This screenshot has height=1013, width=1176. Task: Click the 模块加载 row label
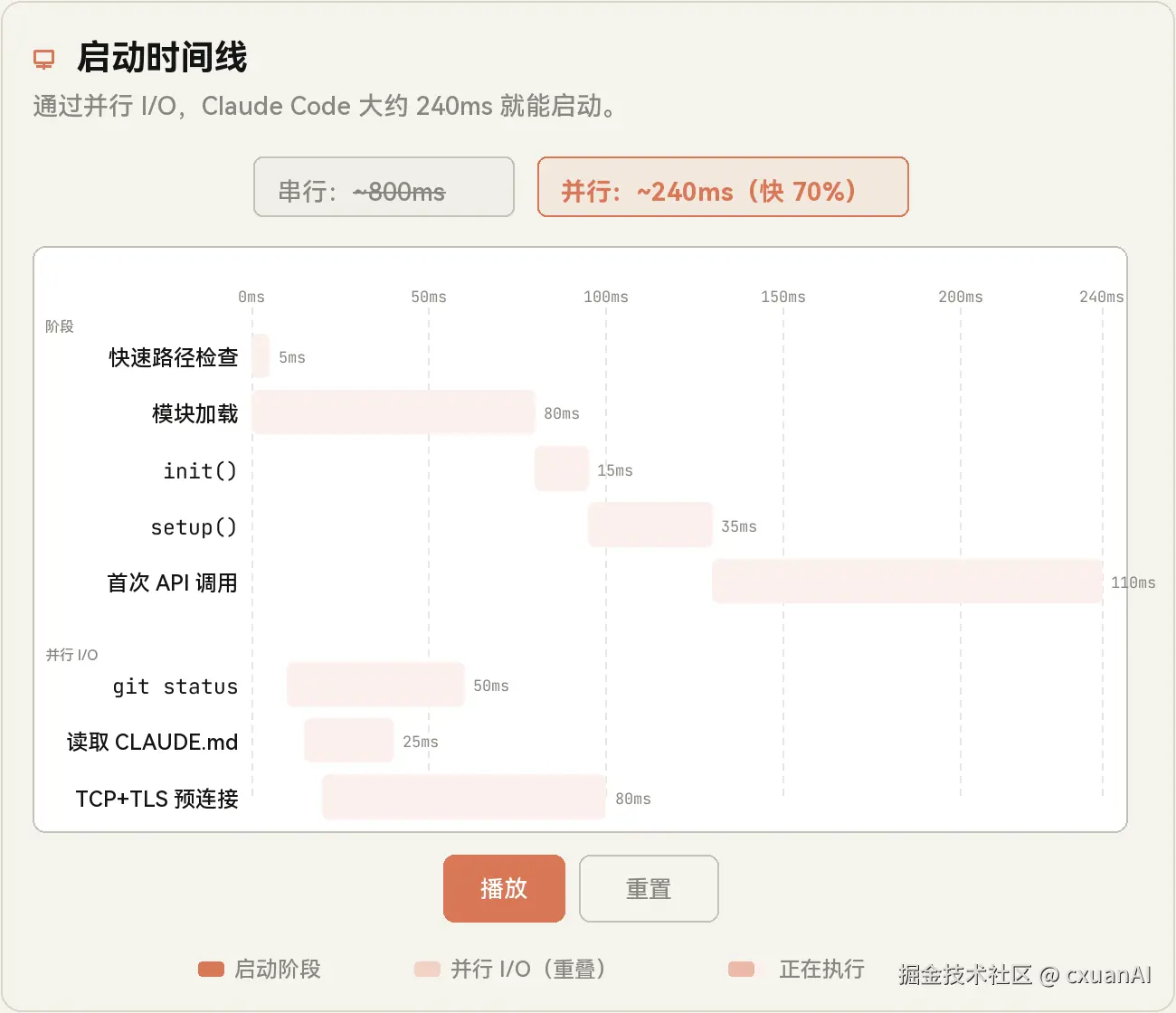195,413
